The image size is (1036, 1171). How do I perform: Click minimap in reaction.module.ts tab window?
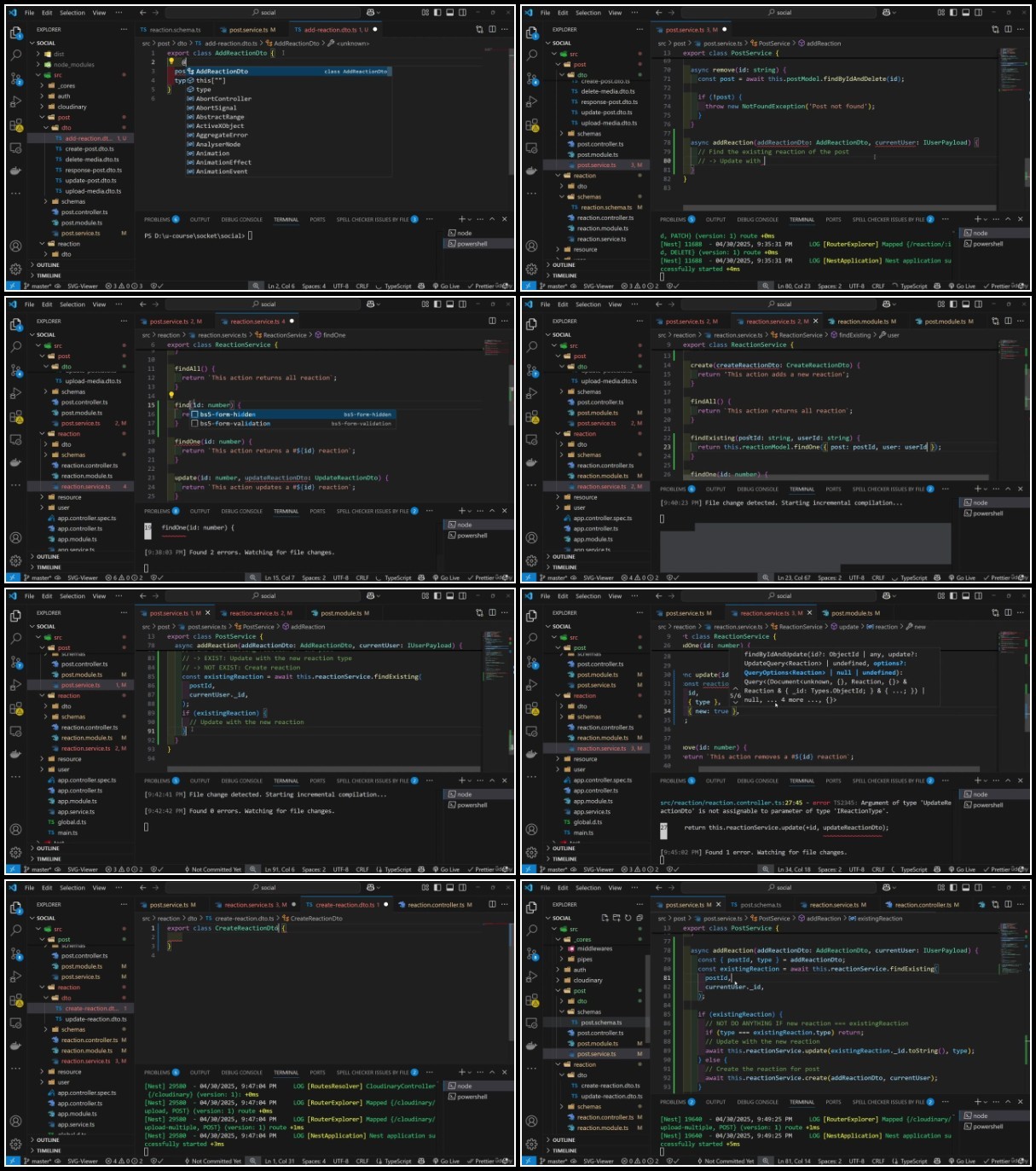[1010, 350]
